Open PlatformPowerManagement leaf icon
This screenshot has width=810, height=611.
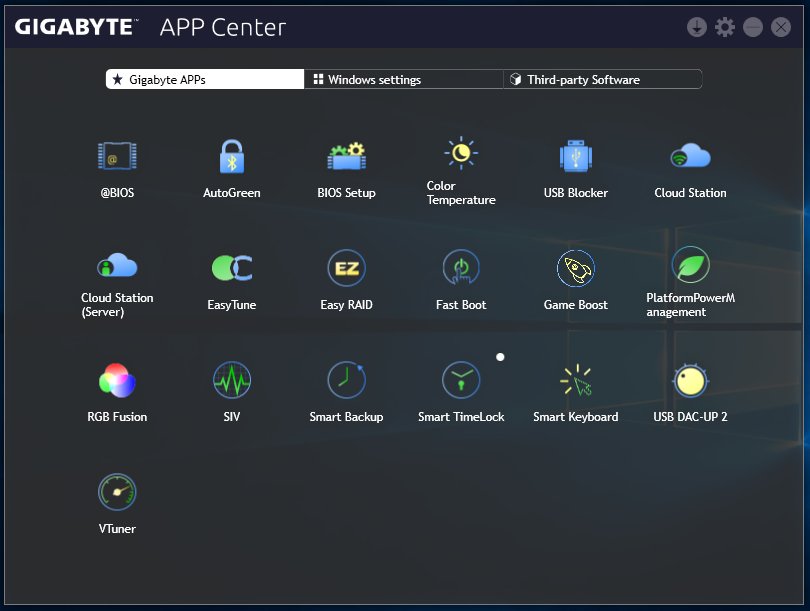[x=690, y=265]
